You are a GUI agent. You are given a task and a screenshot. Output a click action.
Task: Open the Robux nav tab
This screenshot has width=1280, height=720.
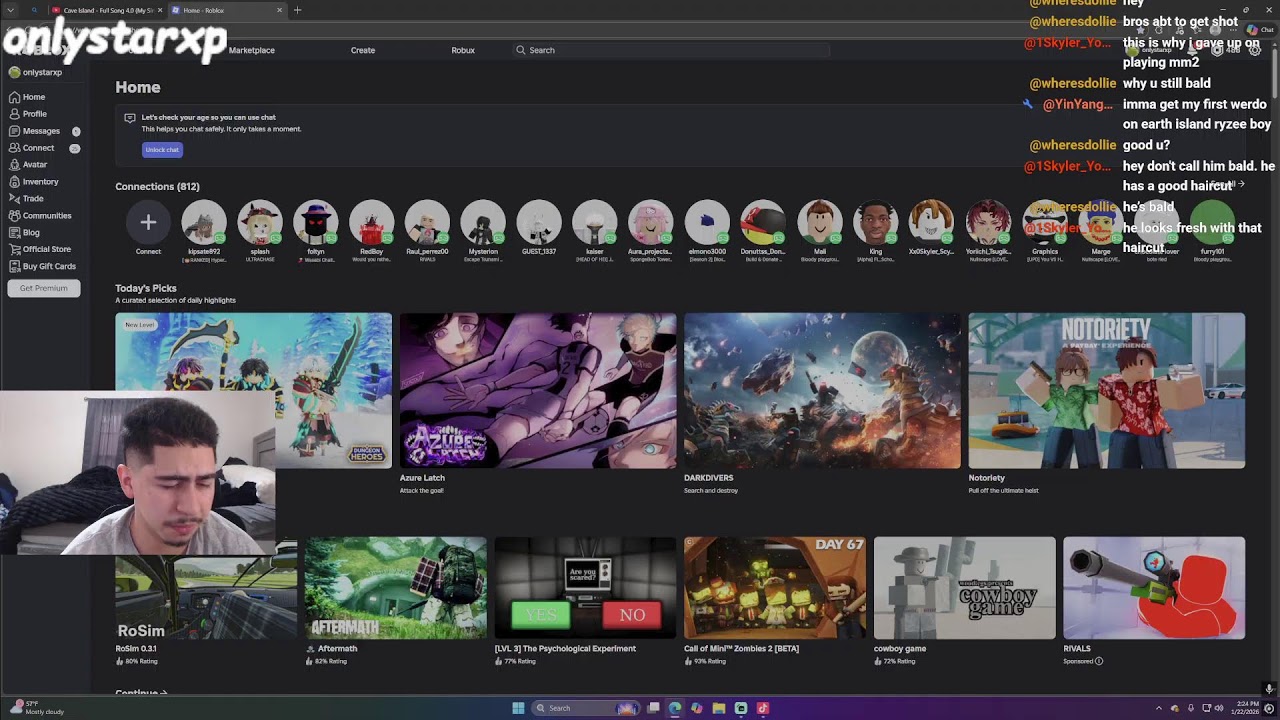click(463, 50)
